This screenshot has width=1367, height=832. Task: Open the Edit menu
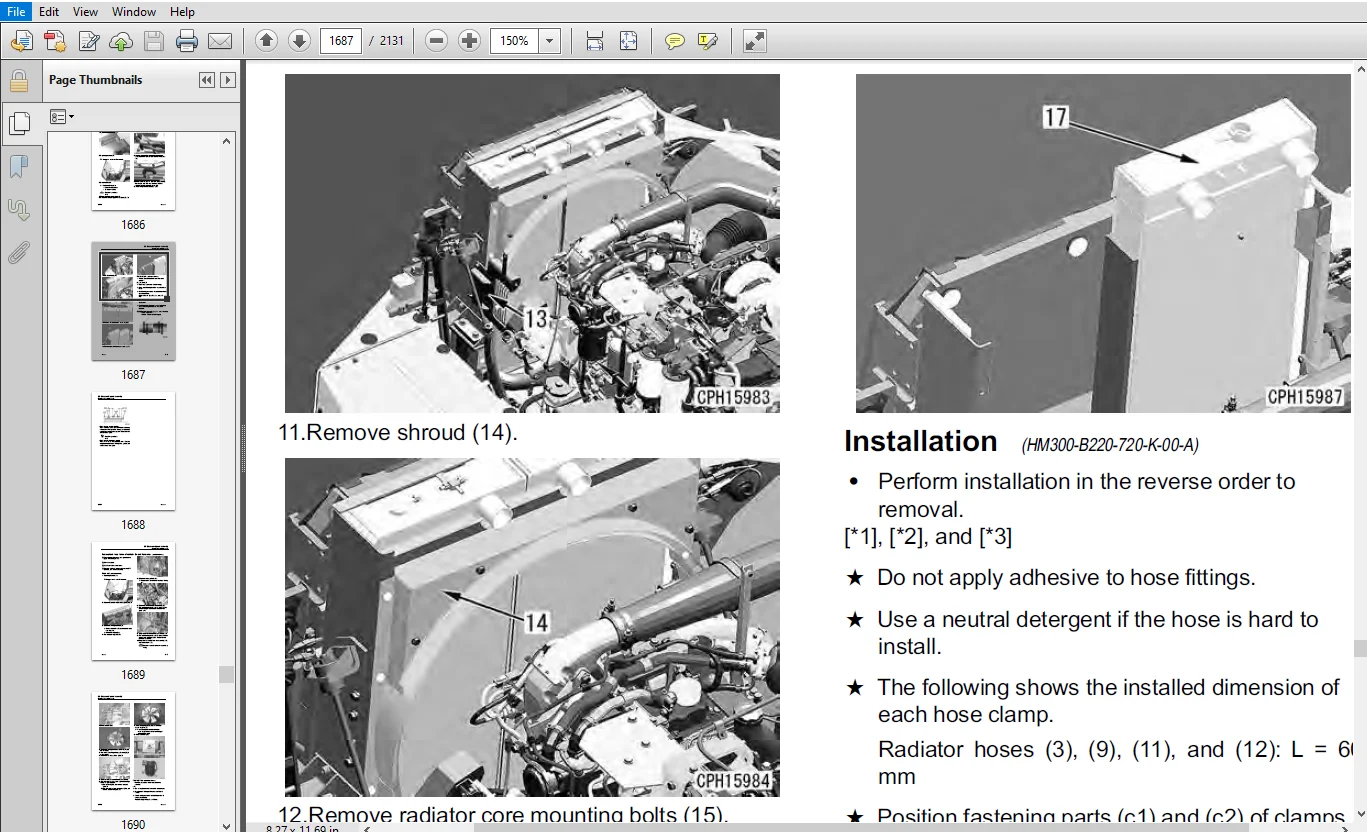49,11
